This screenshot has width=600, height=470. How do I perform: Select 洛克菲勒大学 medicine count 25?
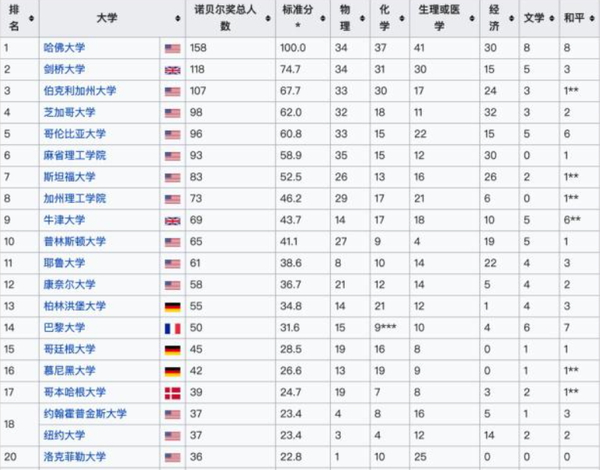(420, 457)
